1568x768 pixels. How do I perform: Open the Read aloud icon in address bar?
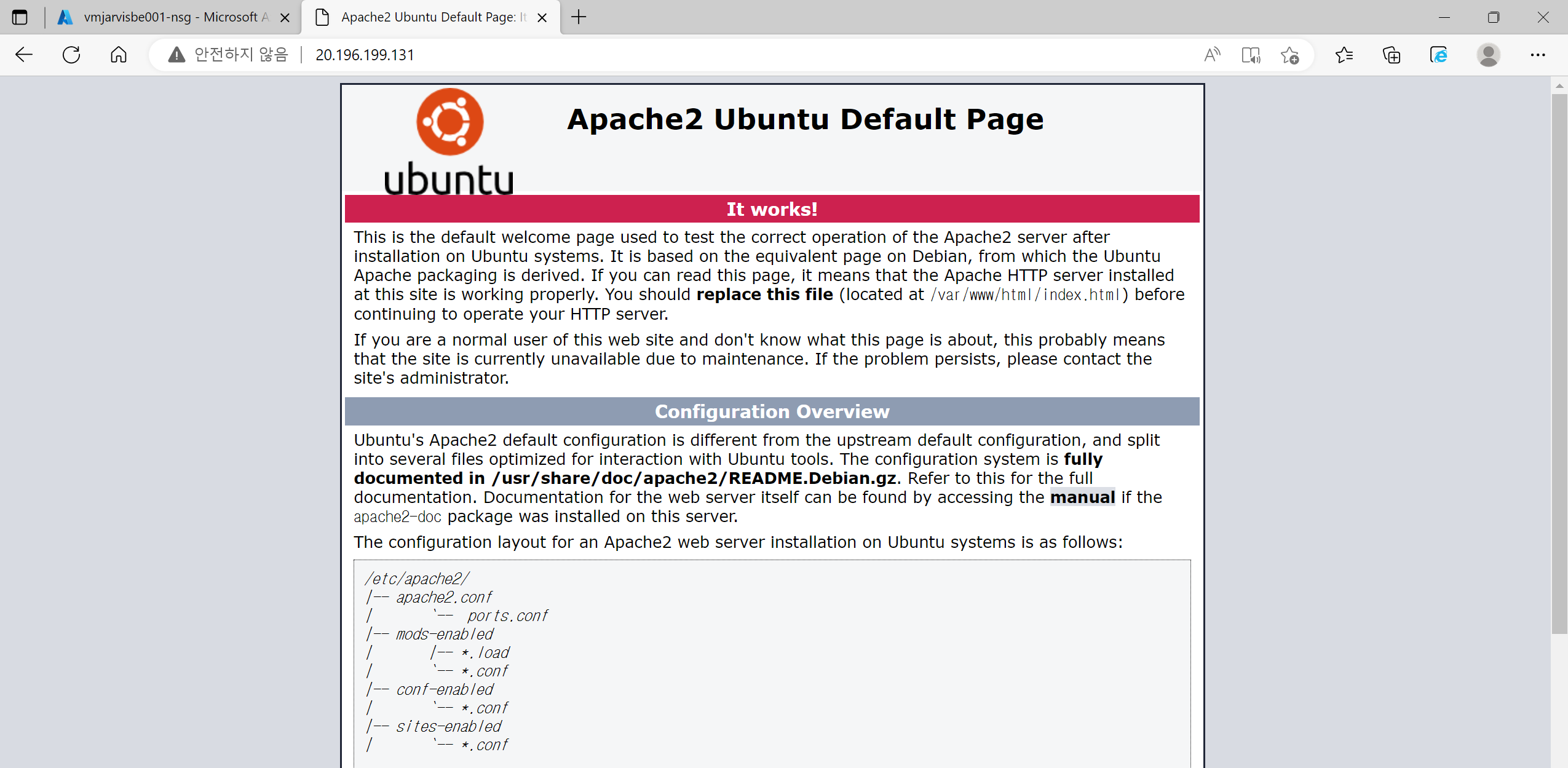(x=1211, y=55)
